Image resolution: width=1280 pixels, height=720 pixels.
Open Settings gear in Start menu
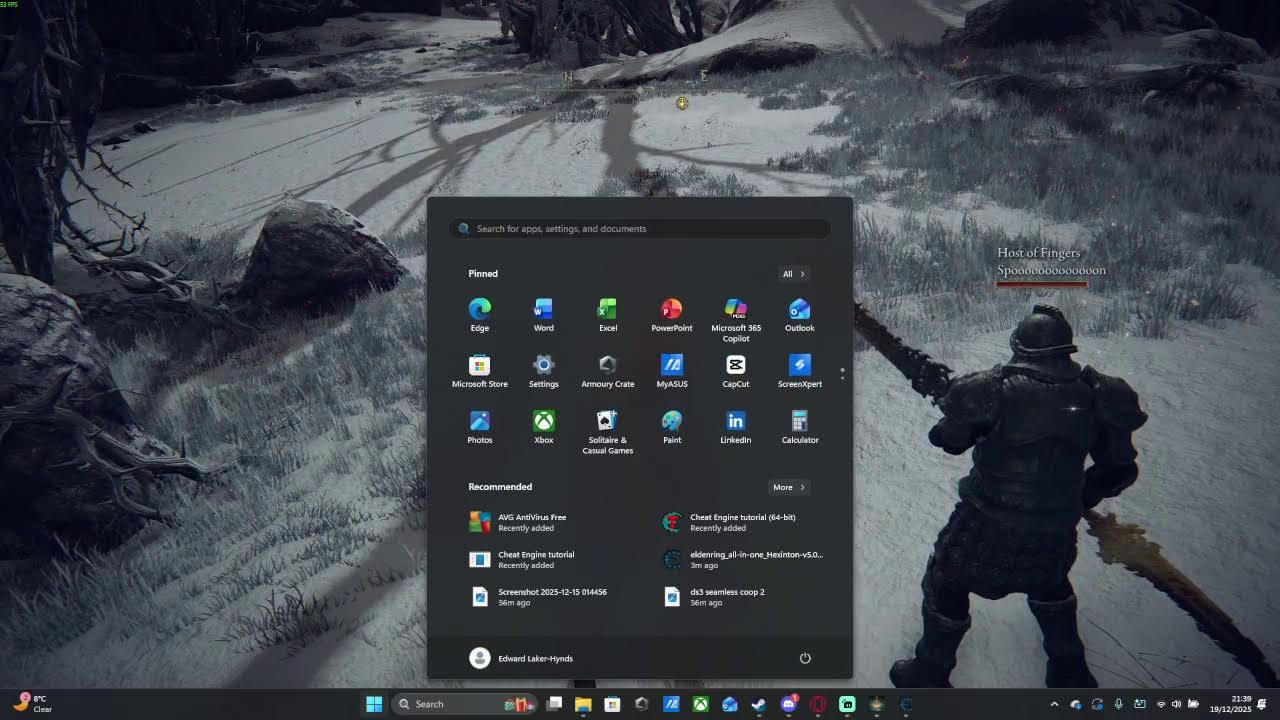(544, 370)
